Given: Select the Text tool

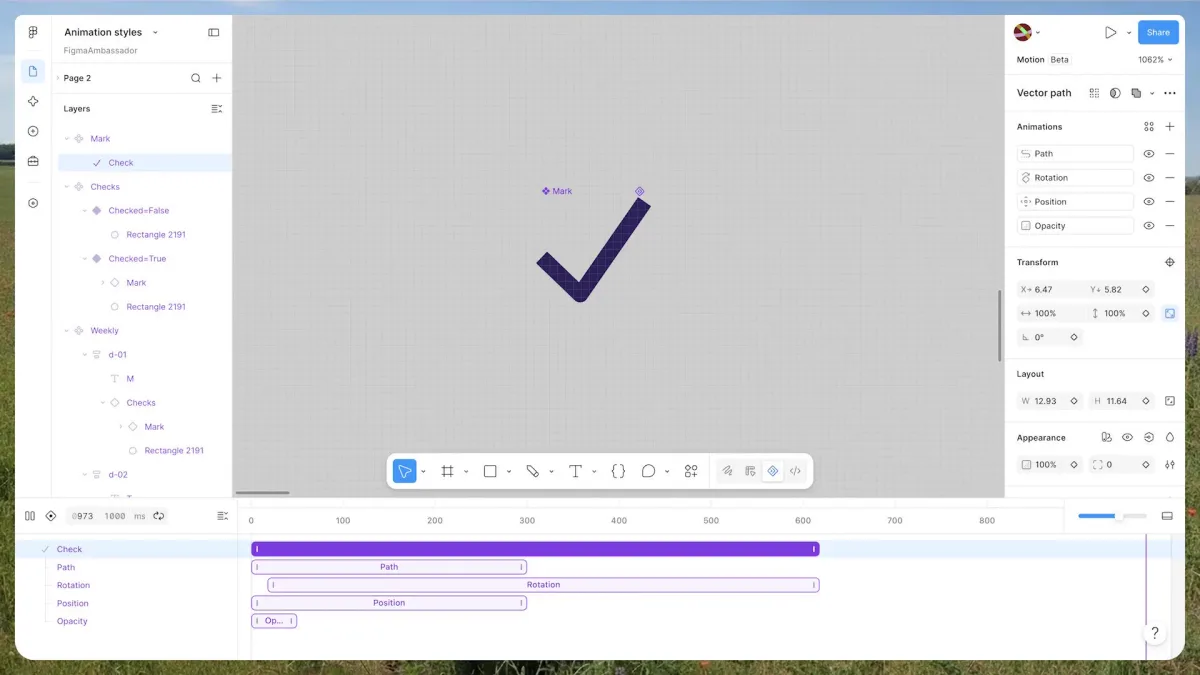Looking at the screenshot, I should [576, 471].
